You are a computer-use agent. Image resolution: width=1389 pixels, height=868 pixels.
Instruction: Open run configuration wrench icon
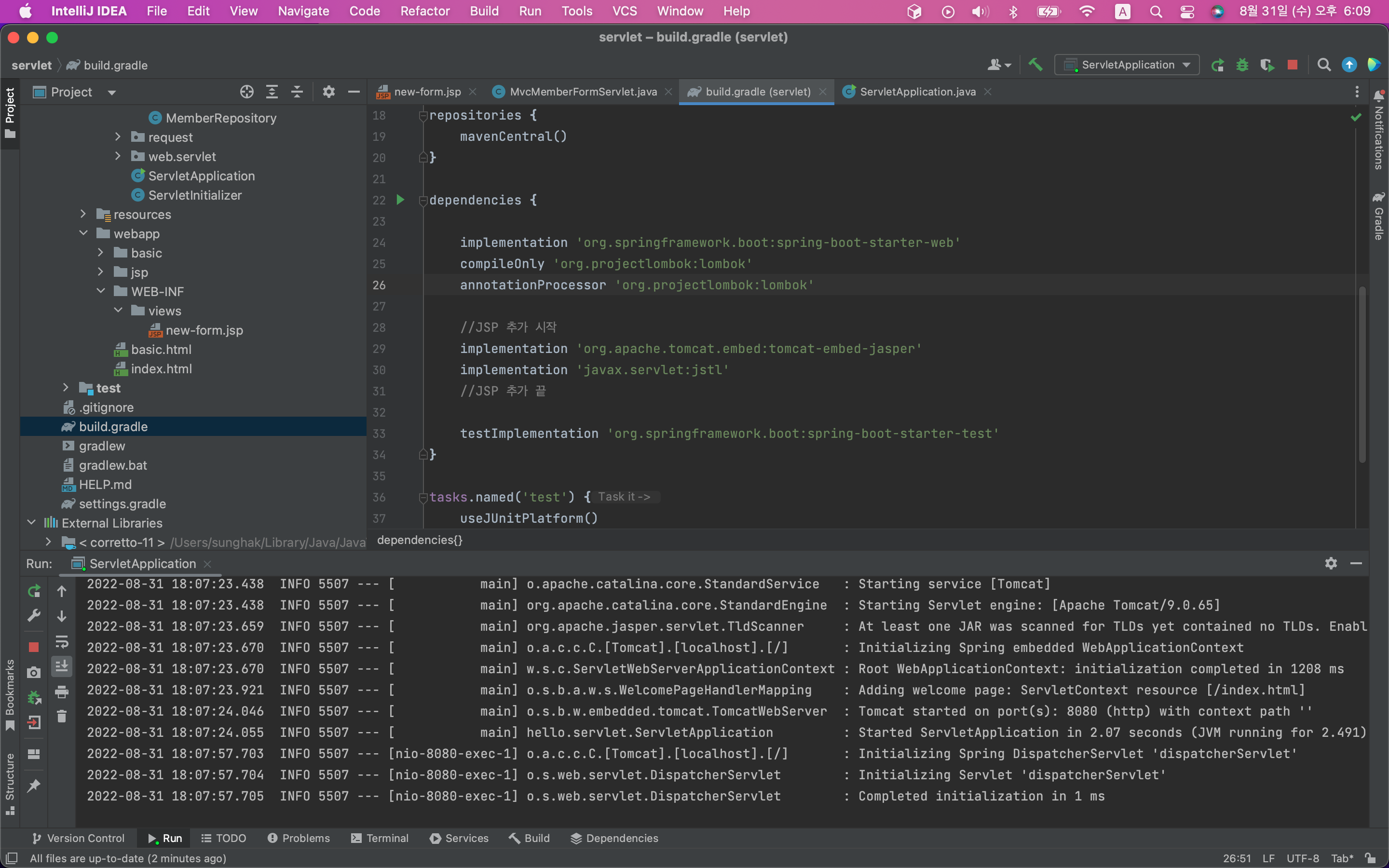(x=34, y=616)
